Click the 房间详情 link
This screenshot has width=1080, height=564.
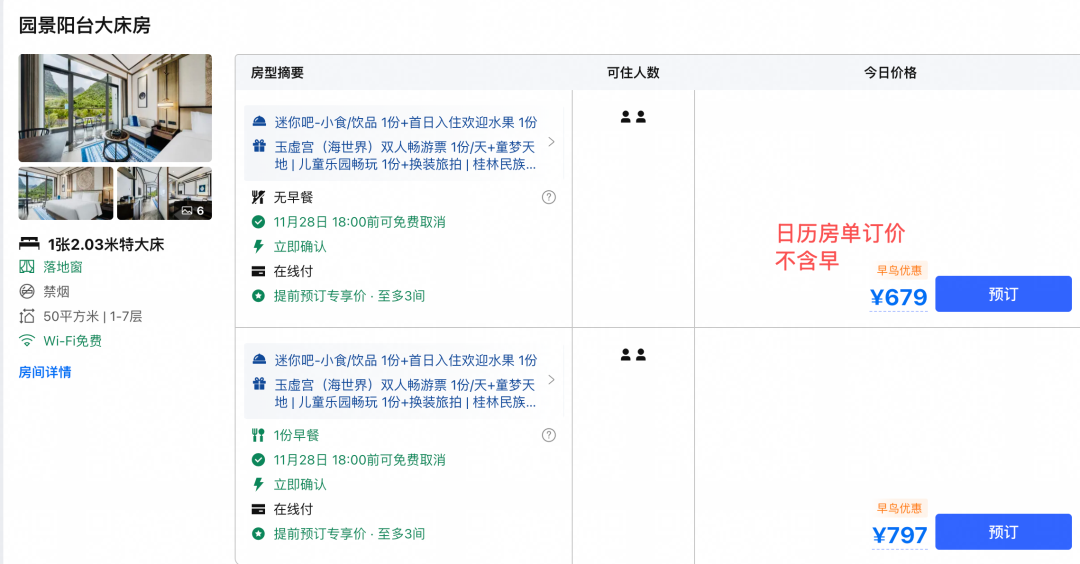tap(45, 373)
